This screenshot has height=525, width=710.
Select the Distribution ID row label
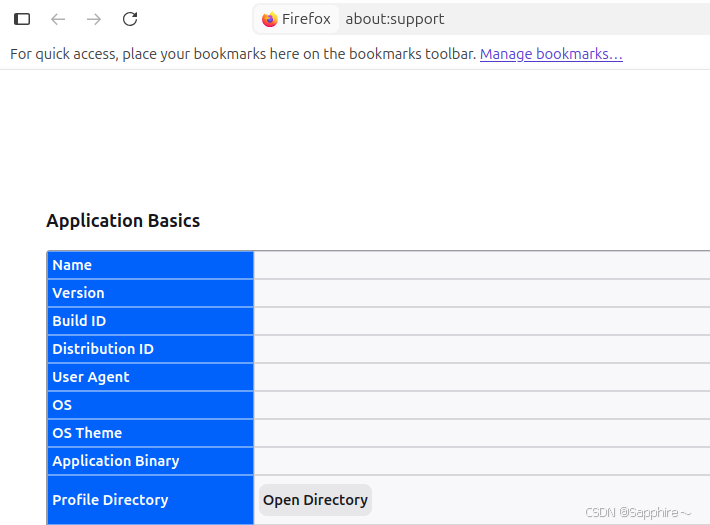[103, 349]
